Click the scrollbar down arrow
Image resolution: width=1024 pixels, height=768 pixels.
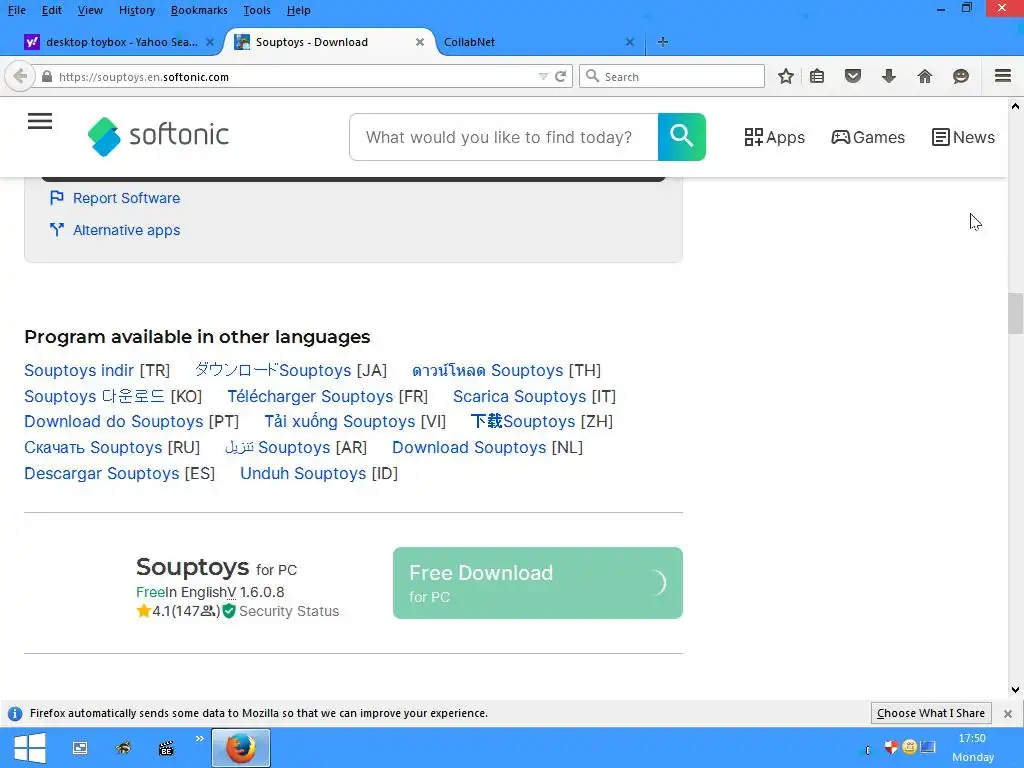(x=1015, y=690)
